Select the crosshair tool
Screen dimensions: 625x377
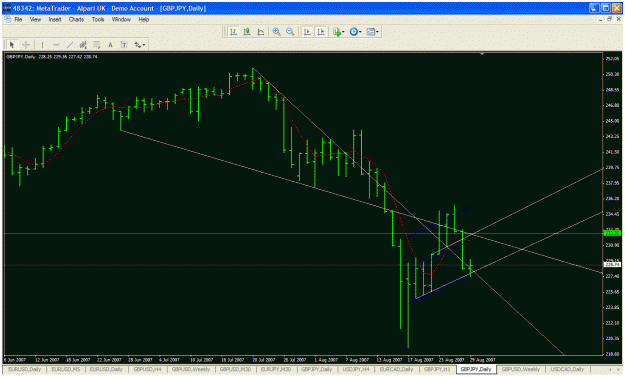click(26, 45)
